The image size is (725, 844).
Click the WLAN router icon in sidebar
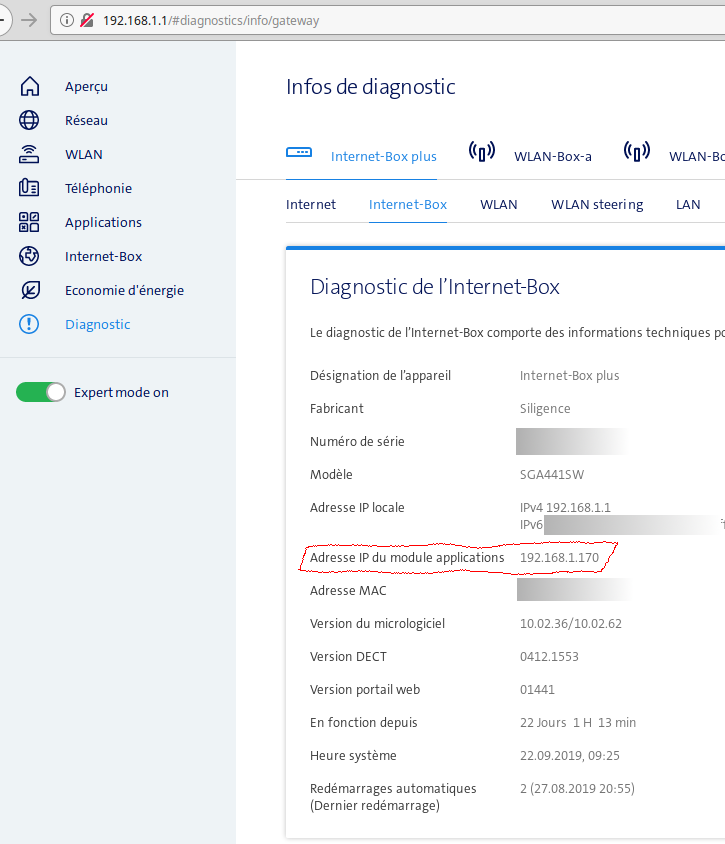click(x=30, y=155)
